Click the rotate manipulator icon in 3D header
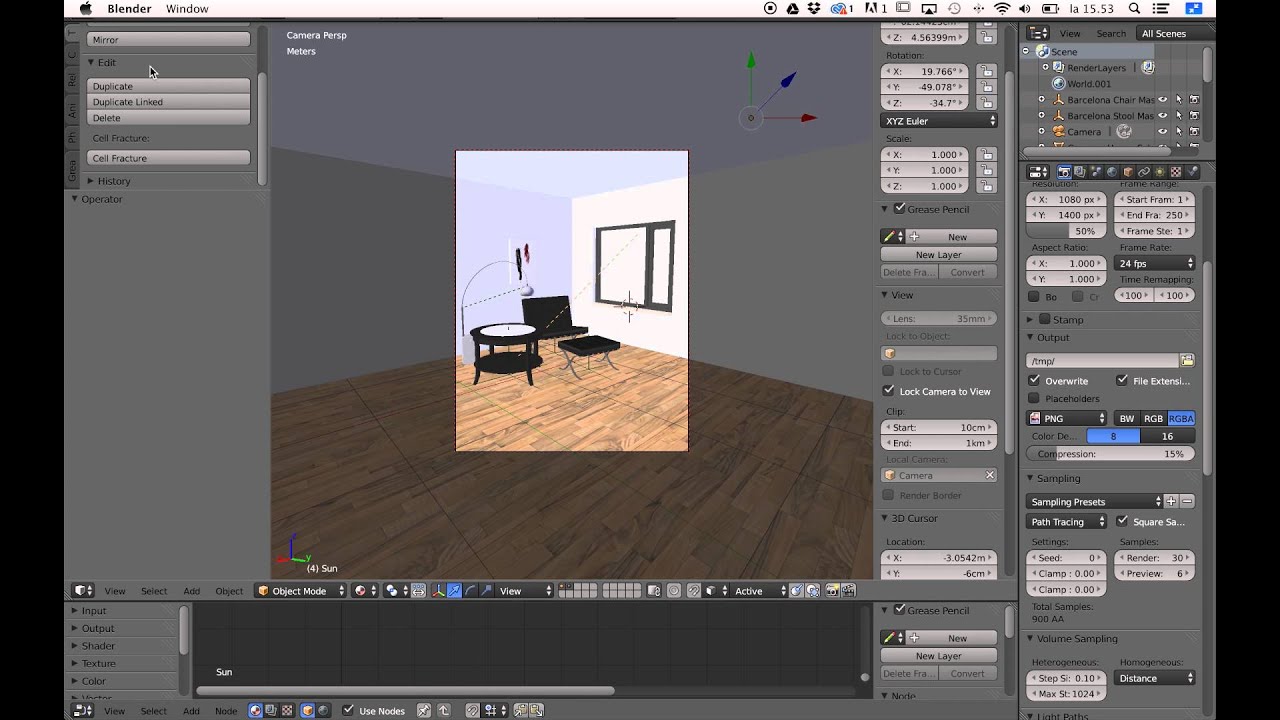The image size is (1280, 720). point(471,591)
